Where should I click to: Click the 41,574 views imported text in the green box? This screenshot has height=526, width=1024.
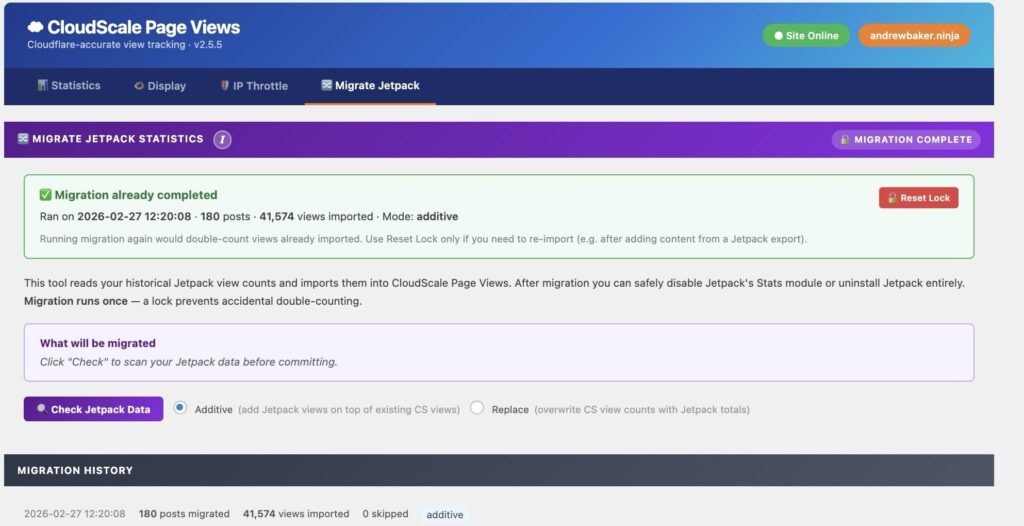(316, 216)
